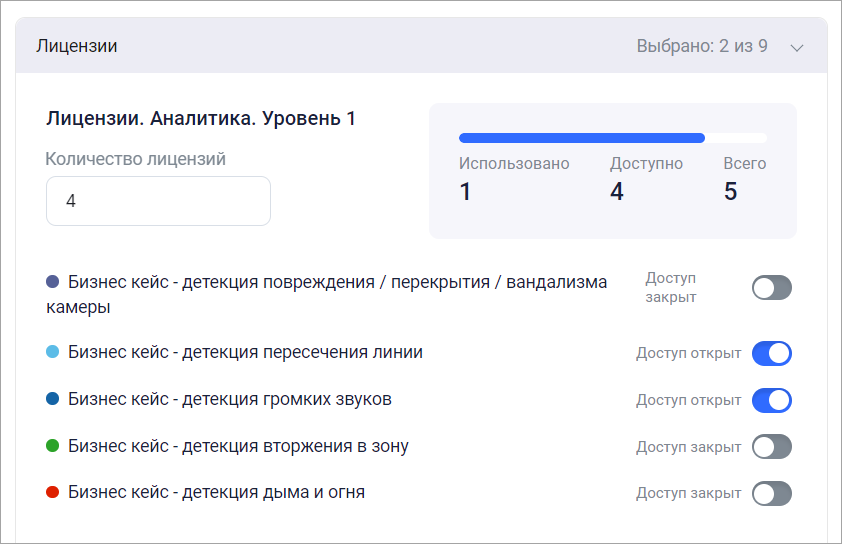Click purple dot of camera vandalism case

53,283
